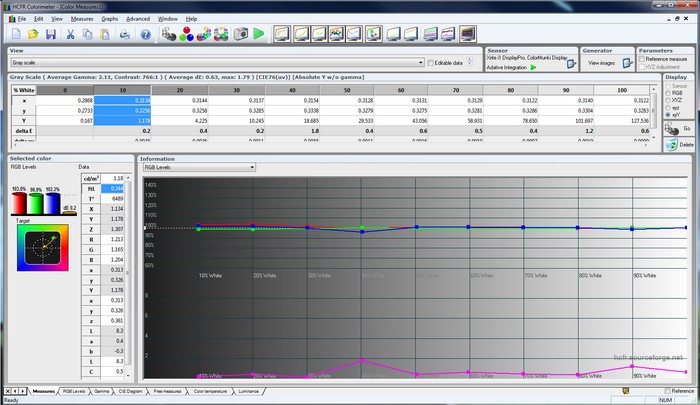Click the Print toolbar icon
This screenshot has width=700, height=405.
(125, 34)
